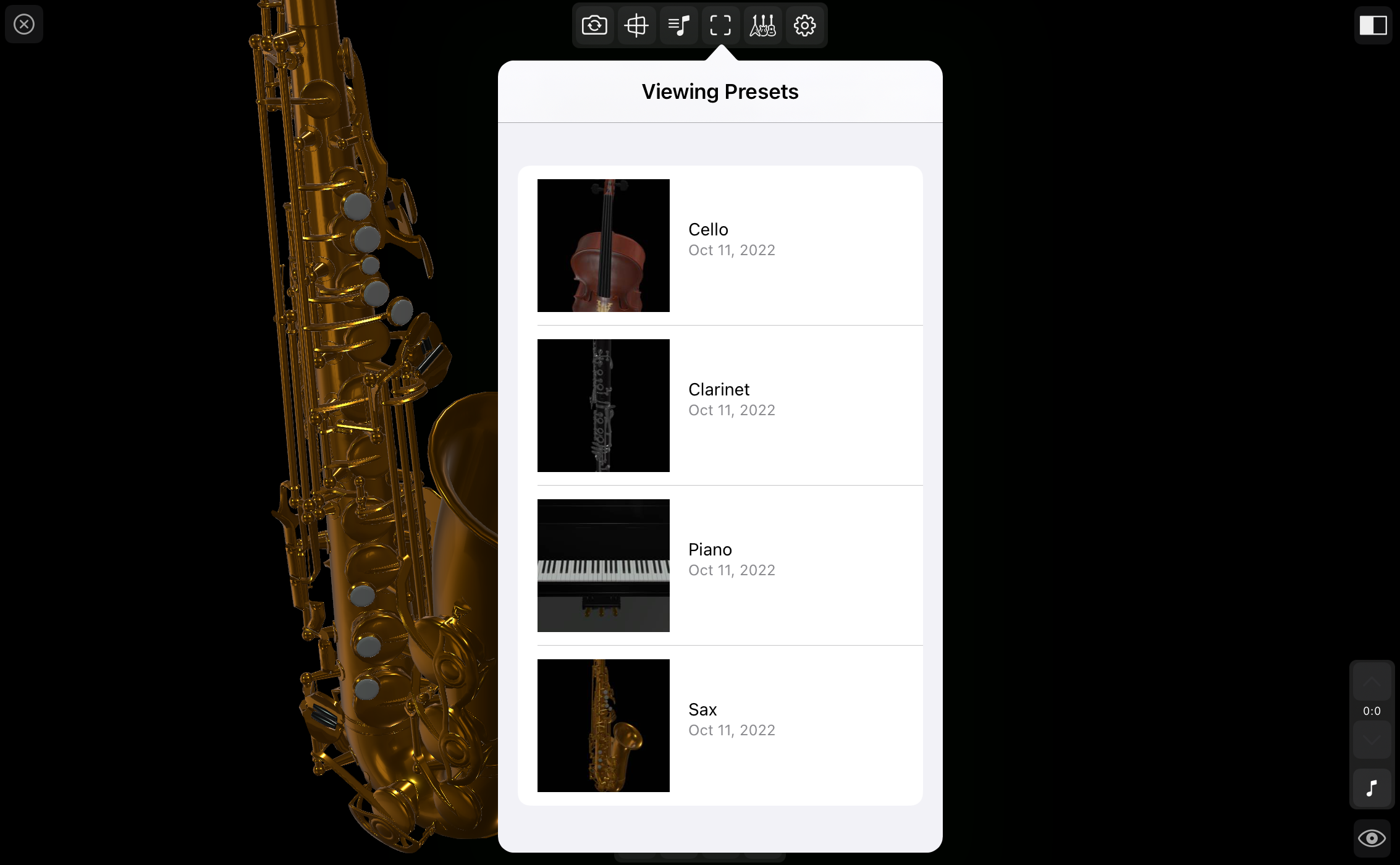Toggle visibility with the eye icon
Screen dimensions: 1400x865
point(1372,838)
